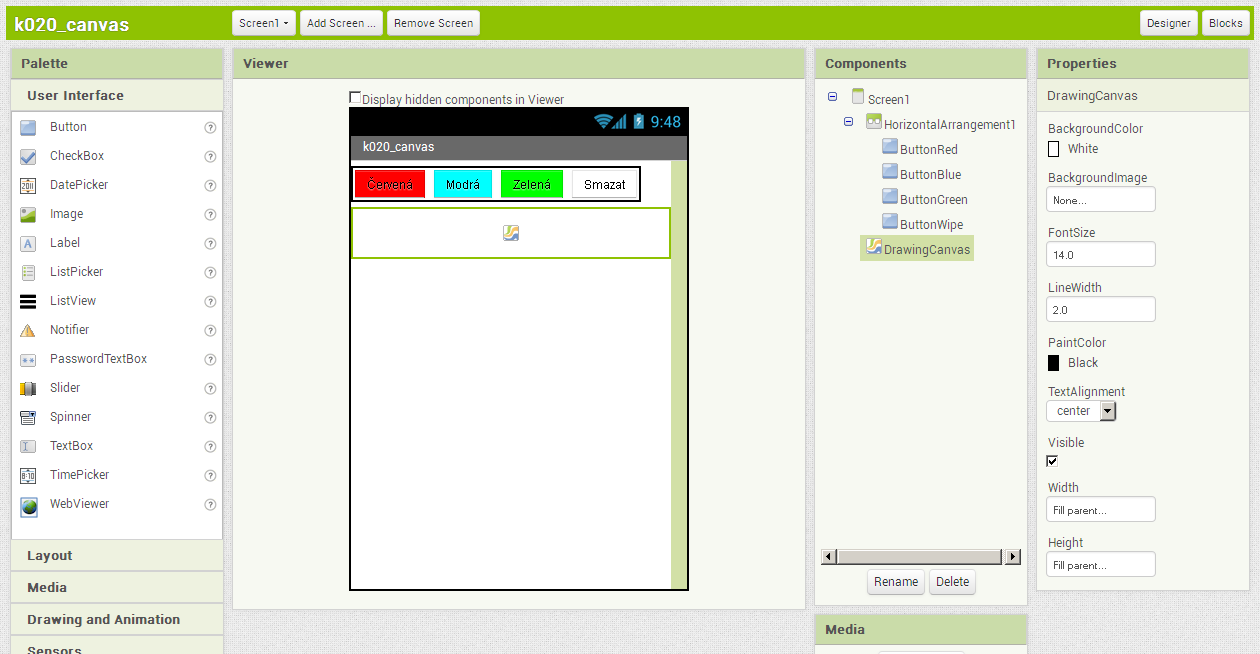Switch to the Designer view

[x=1169, y=23]
